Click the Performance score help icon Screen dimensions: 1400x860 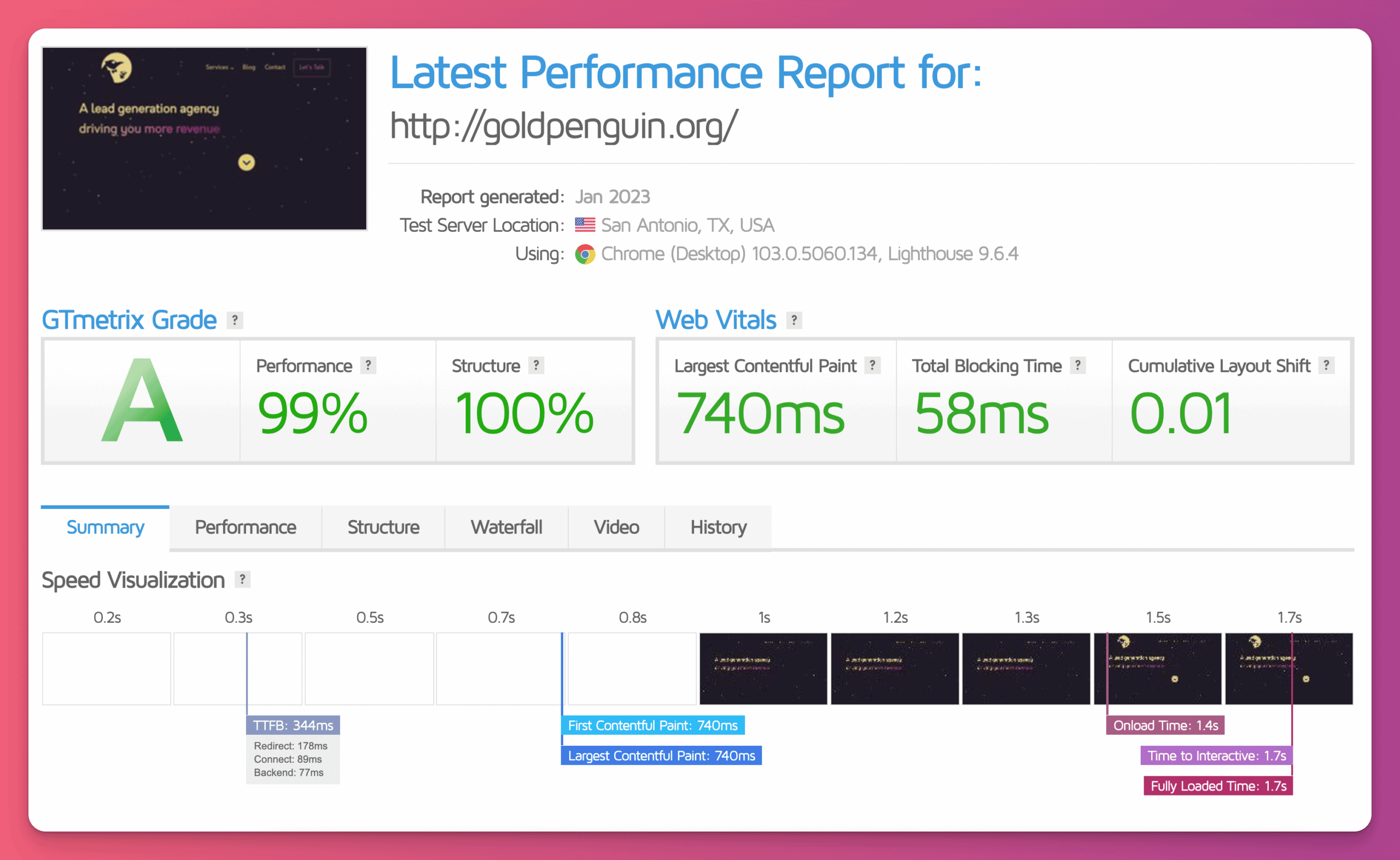pyautogui.click(x=368, y=365)
